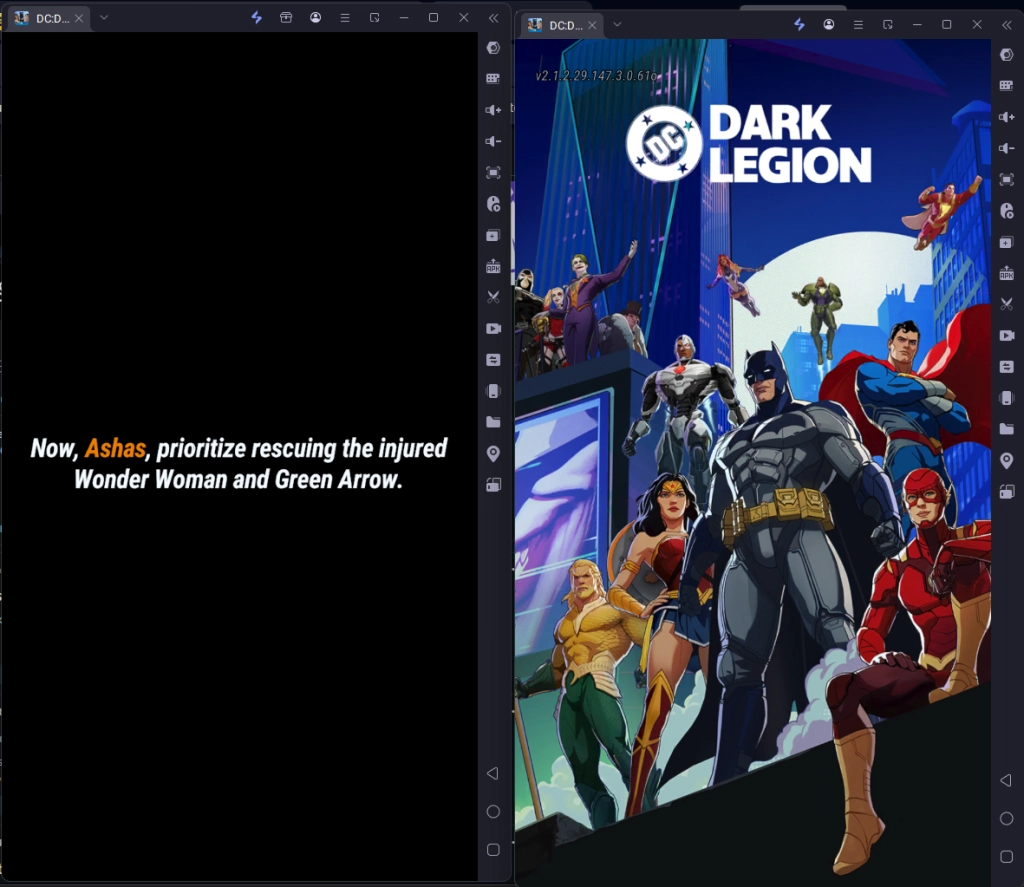Select the scissors trim tool in the sidebar

[x=492, y=297]
